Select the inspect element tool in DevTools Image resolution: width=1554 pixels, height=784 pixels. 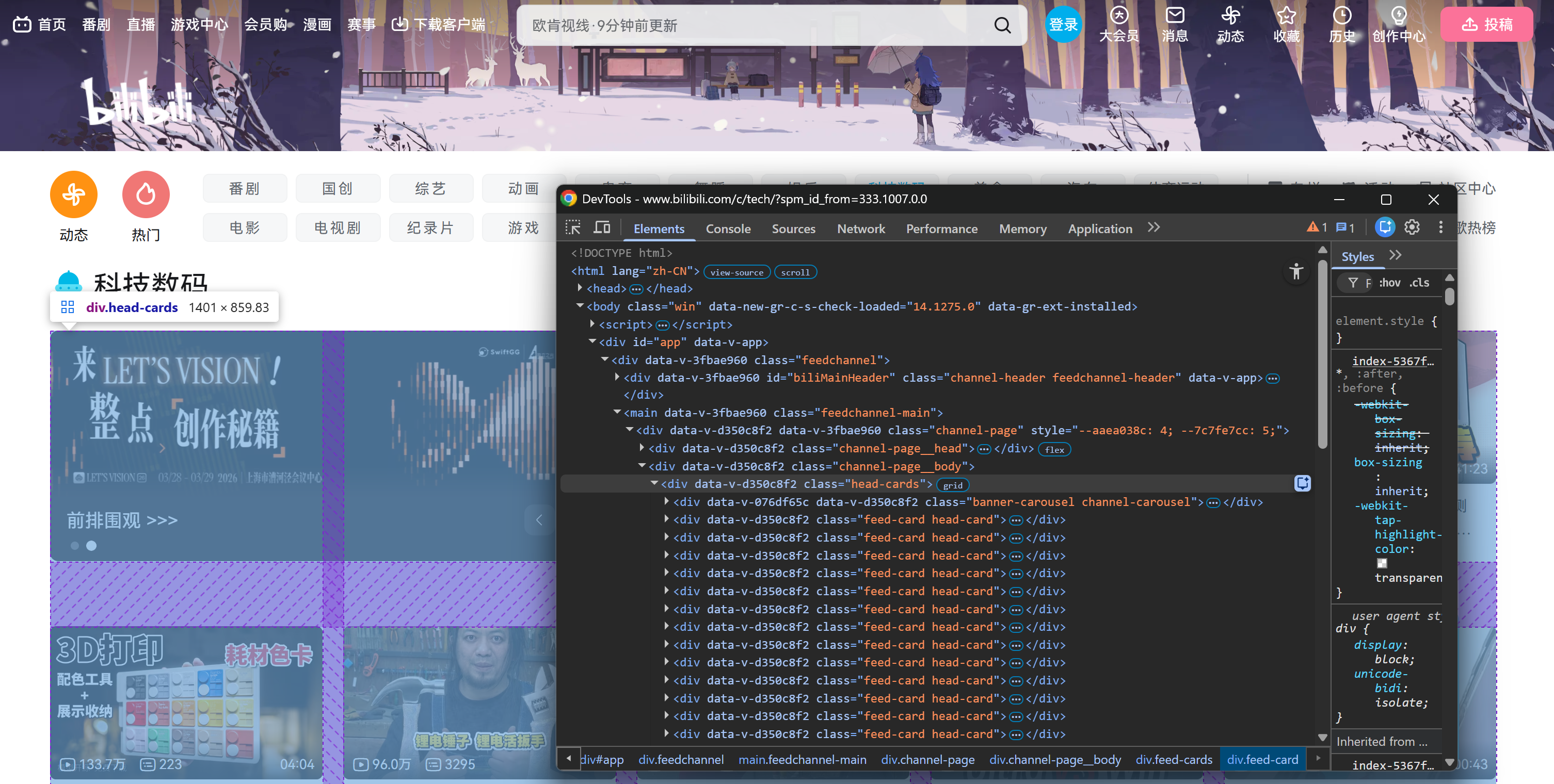(x=572, y=227)
